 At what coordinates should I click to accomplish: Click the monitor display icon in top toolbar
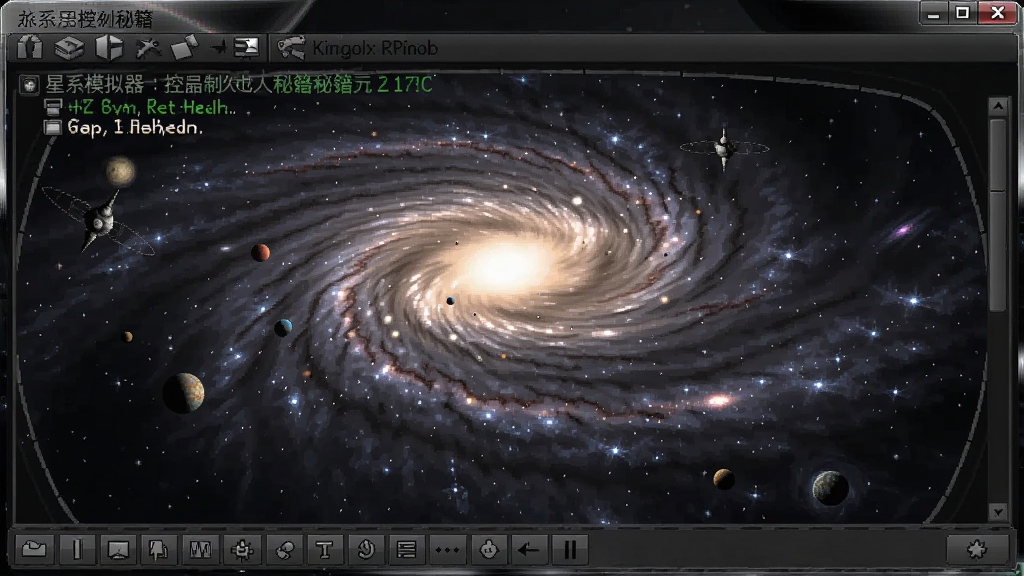[x=247, y=48]
